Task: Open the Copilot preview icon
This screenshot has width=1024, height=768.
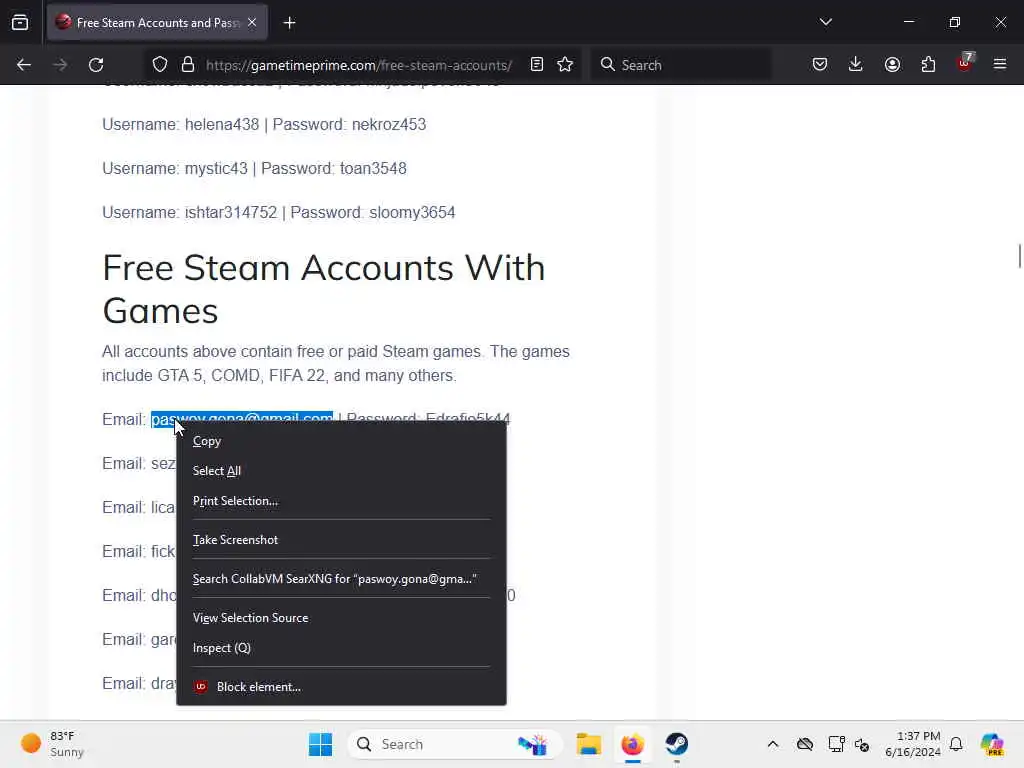Action: (992, 744)
